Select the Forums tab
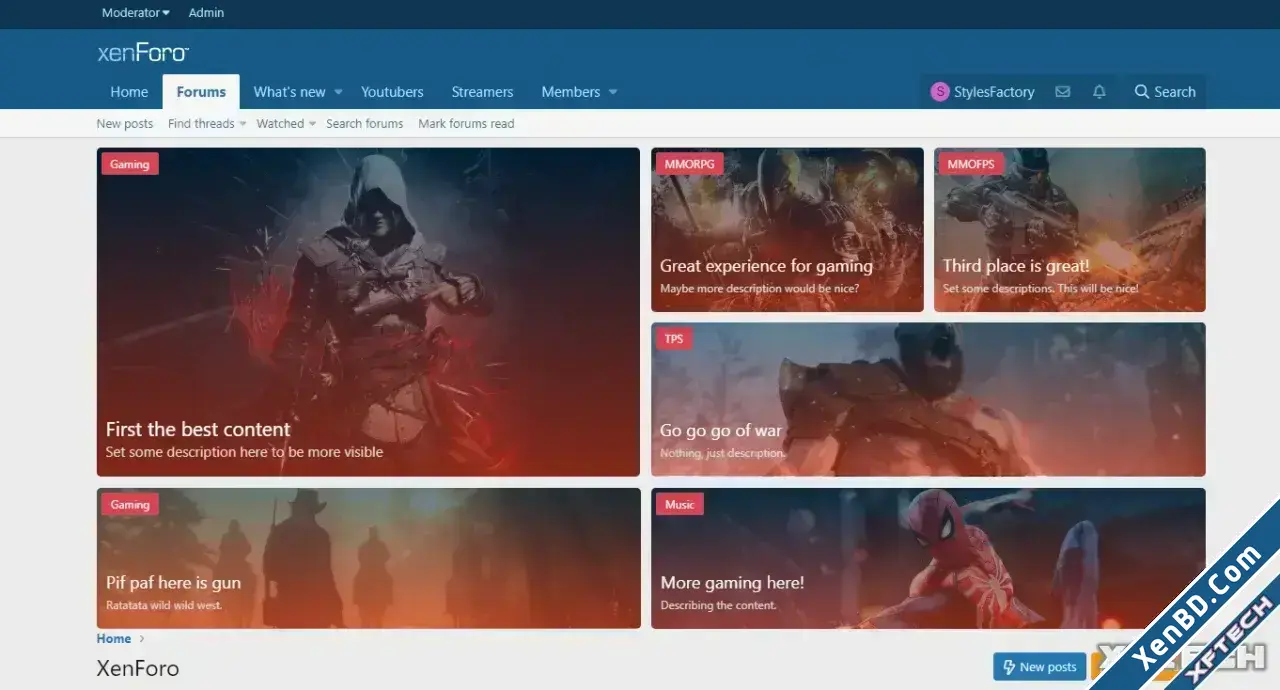The image size is (1280, 690). (201, 92)
